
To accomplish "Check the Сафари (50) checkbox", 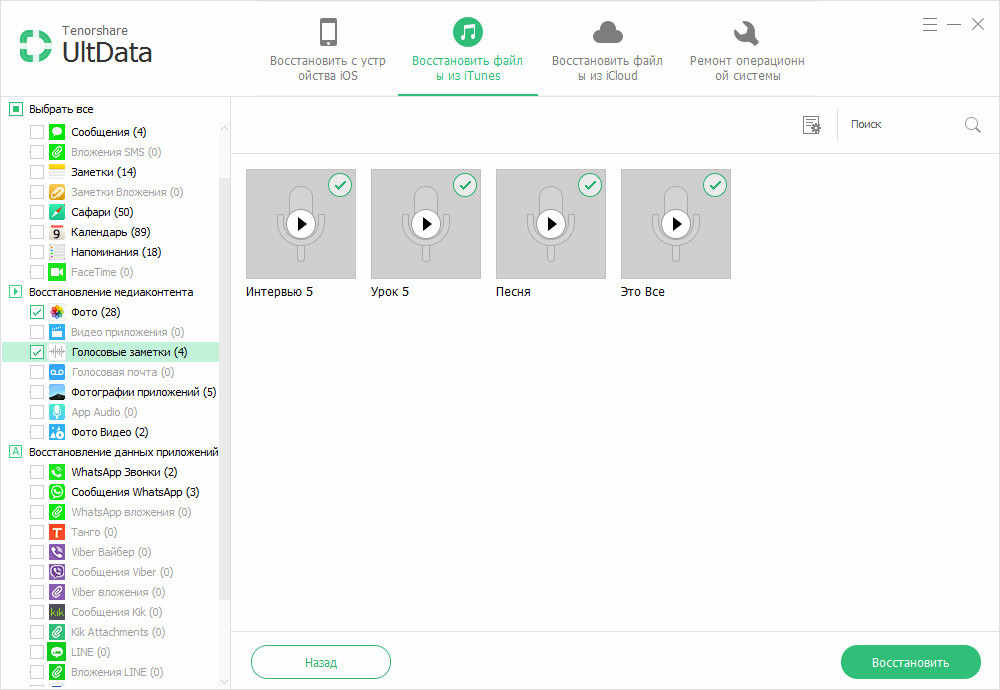I will (37, 212).
